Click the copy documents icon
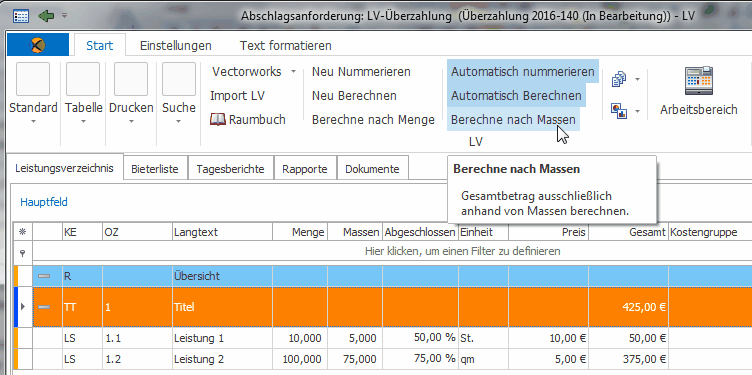The height and width of the screenshot is (375, 752). (619, 79)
